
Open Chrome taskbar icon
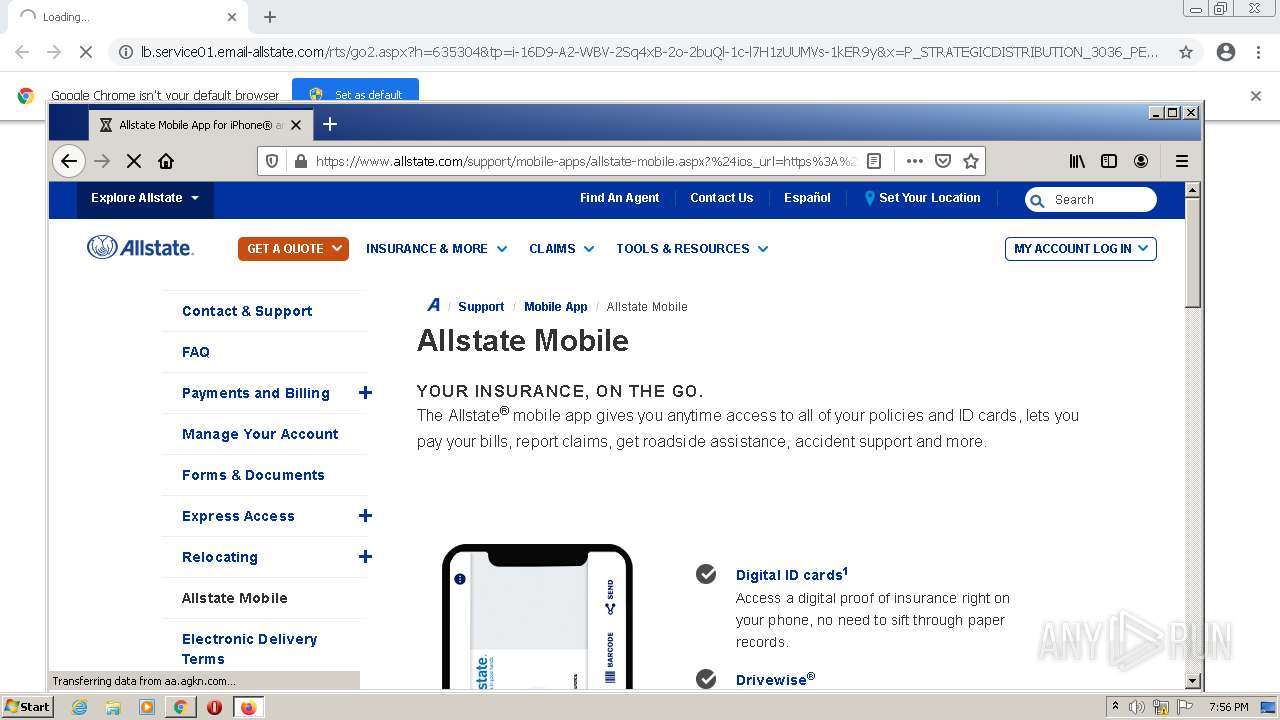[x=180, y=707]
